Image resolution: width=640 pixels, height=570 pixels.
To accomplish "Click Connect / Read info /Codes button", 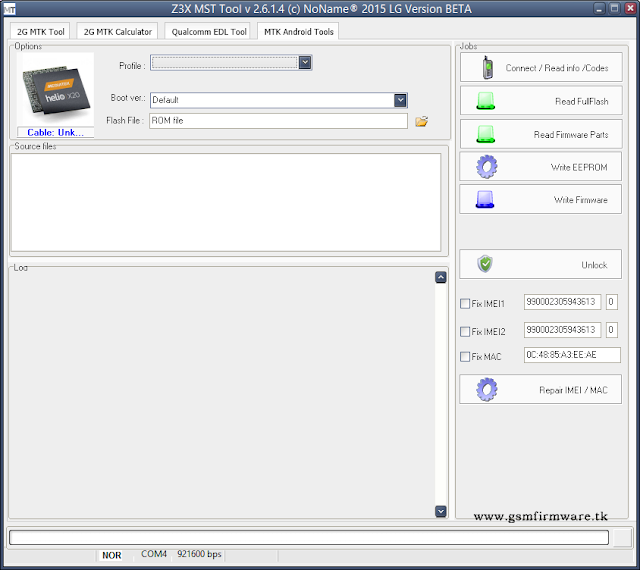I will pyautogui.click(x=541, y=67).
